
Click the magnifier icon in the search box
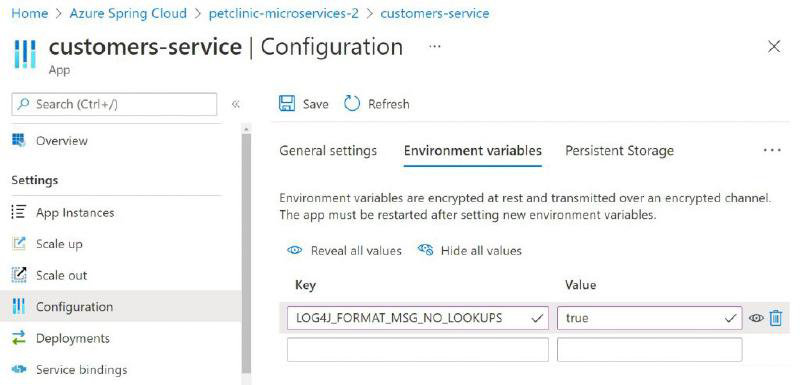[x=23, y=104]
